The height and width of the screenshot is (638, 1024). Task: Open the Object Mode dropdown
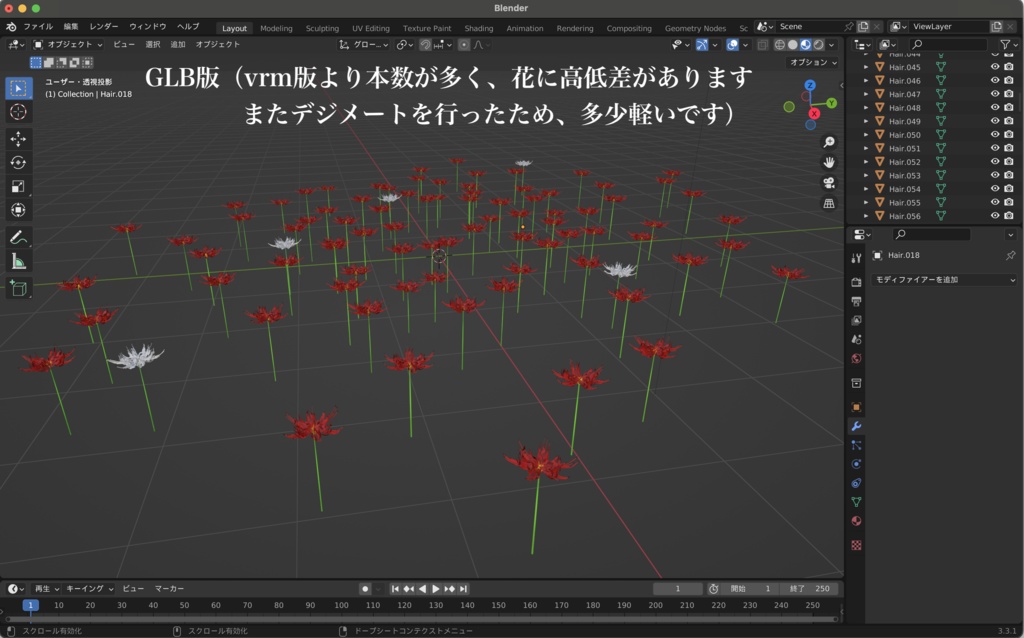coord(68,44)
